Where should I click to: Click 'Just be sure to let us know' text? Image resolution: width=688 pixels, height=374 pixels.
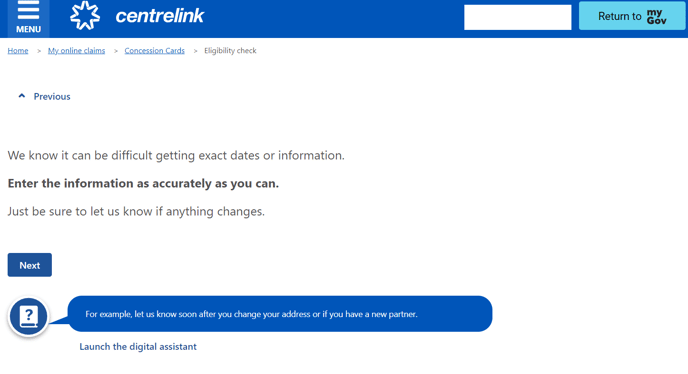pyautogui.click(x=136, y=212)
